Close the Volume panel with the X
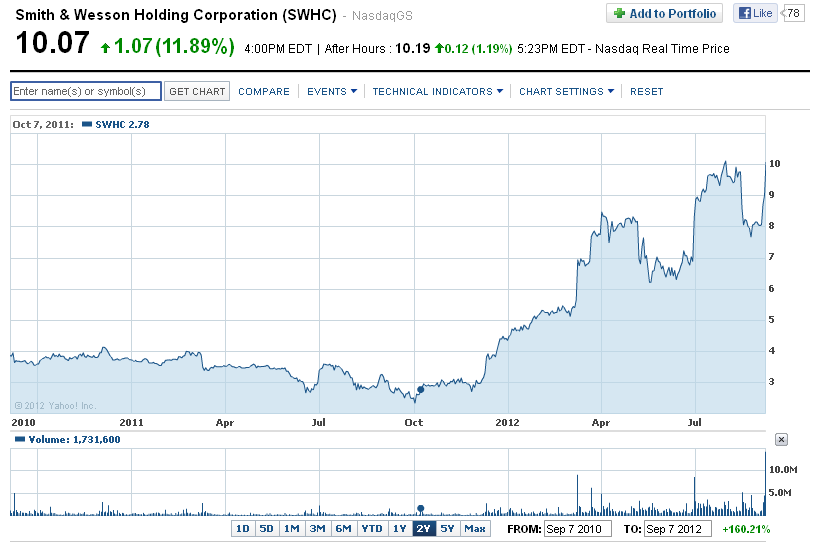This screenshot has width=816, height=542. click(781, 439)
